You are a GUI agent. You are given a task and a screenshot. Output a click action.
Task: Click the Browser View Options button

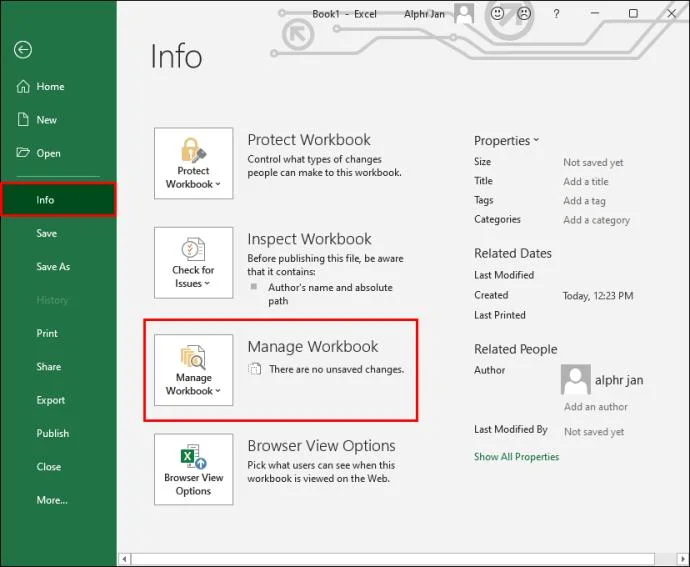click(x=194, y=469)
